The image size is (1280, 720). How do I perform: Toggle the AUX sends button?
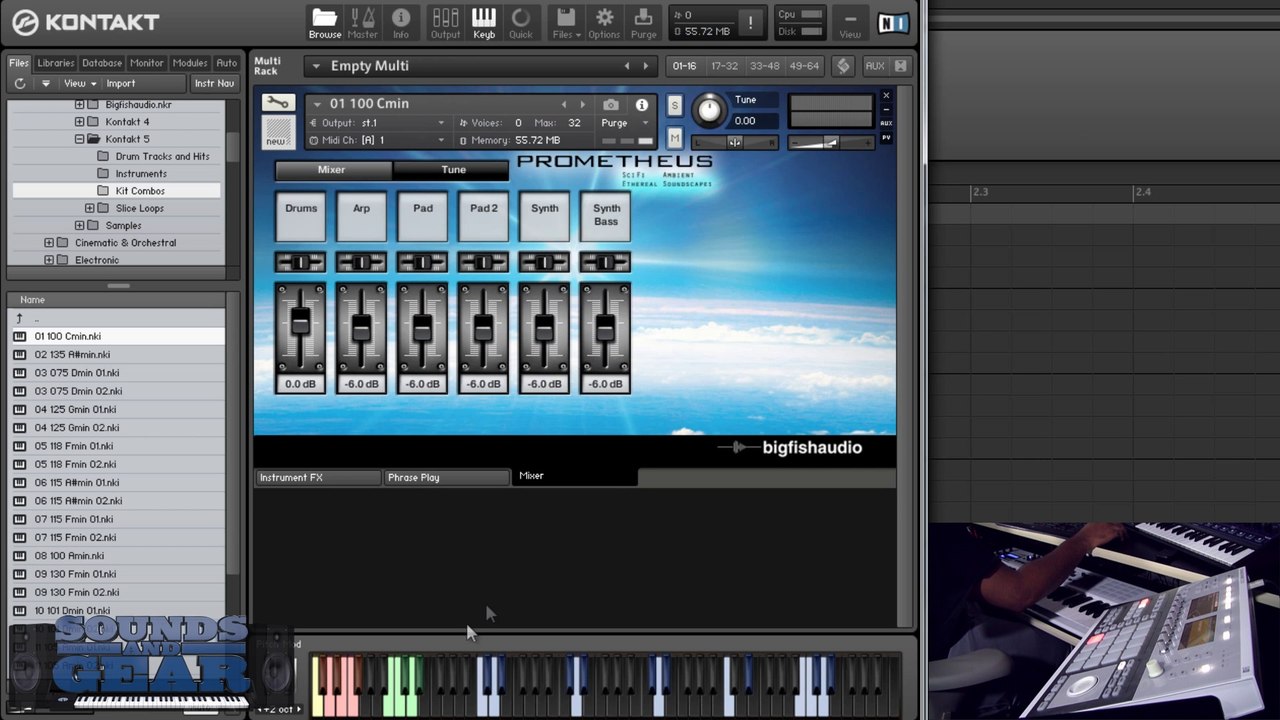click(x=875, y=66)
